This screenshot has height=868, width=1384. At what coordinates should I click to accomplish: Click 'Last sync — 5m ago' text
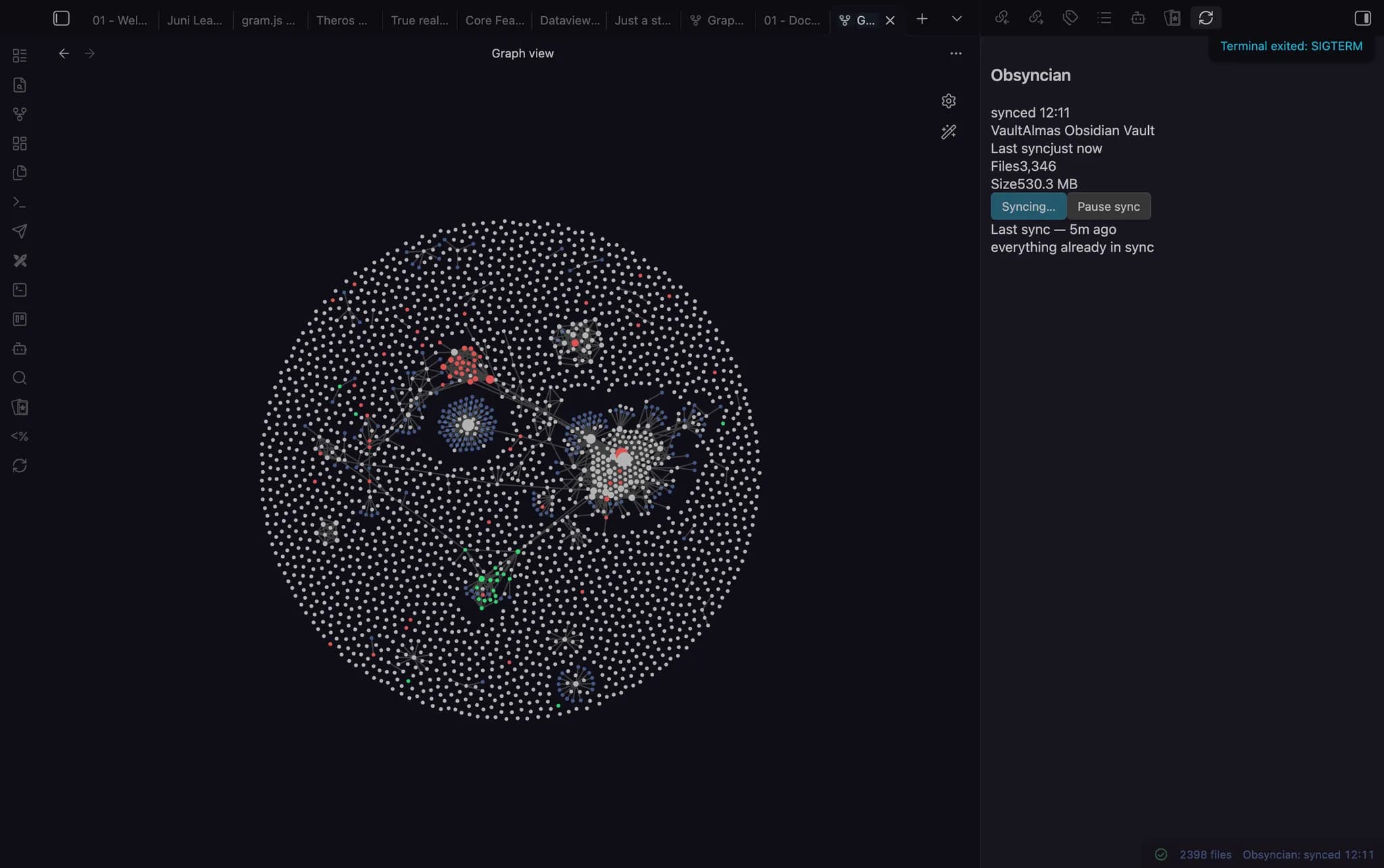coord(1054,230)
